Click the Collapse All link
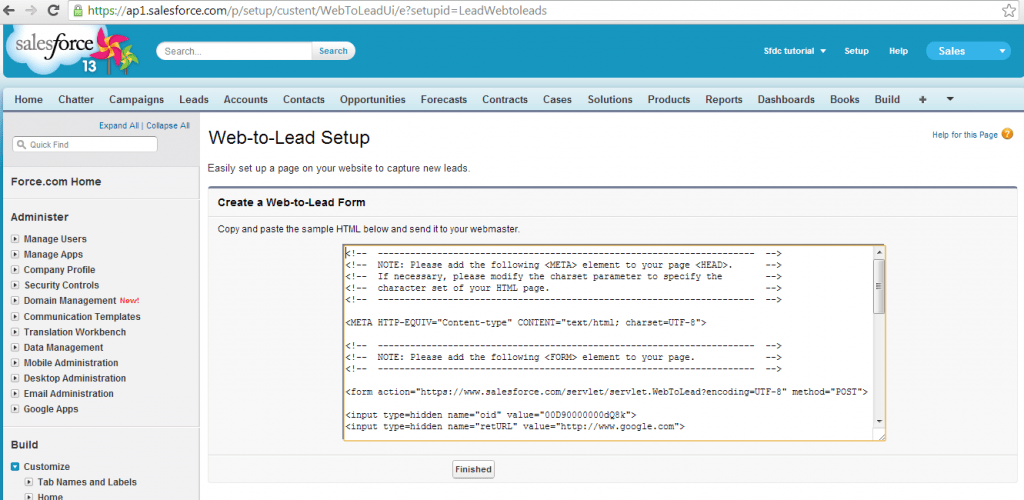This screenshot has height=500, width=1024. pos(168,125)
